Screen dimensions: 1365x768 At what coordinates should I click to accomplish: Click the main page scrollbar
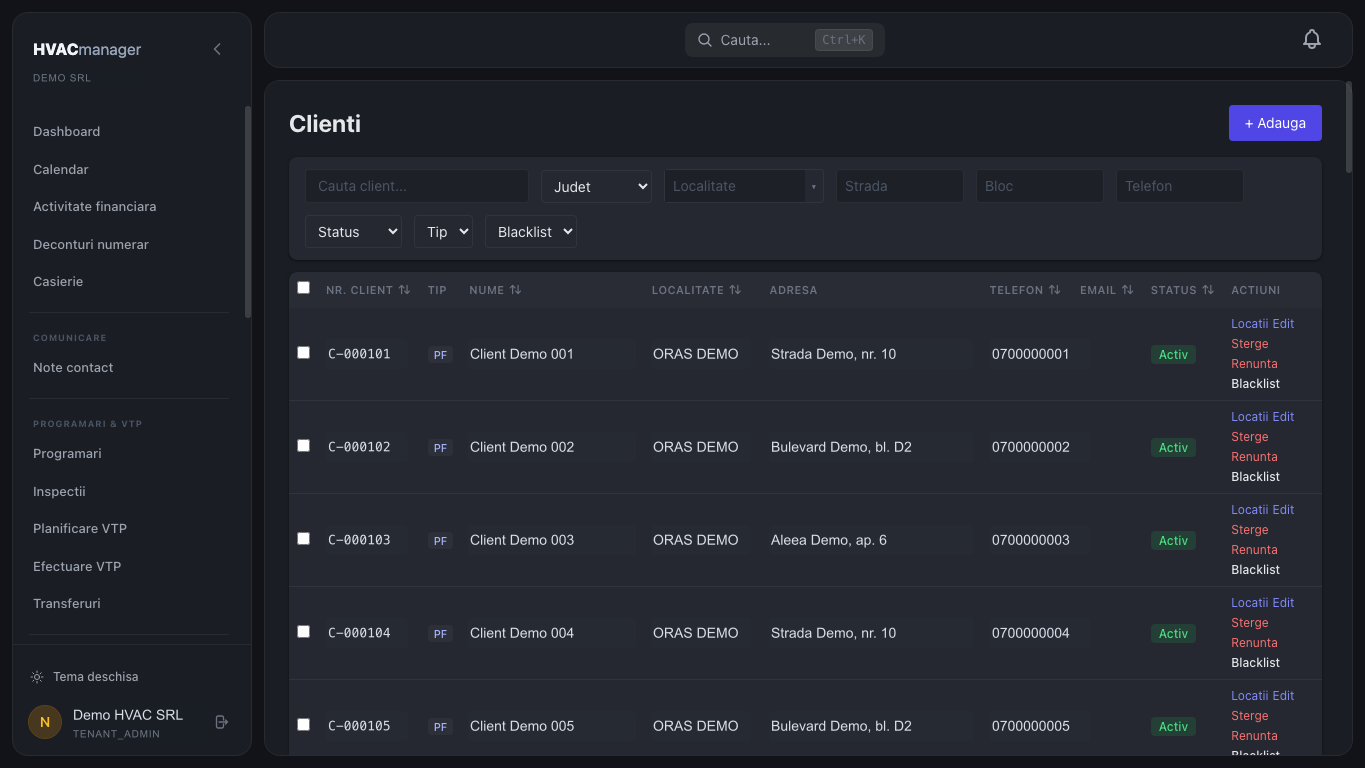(1349, 127)
